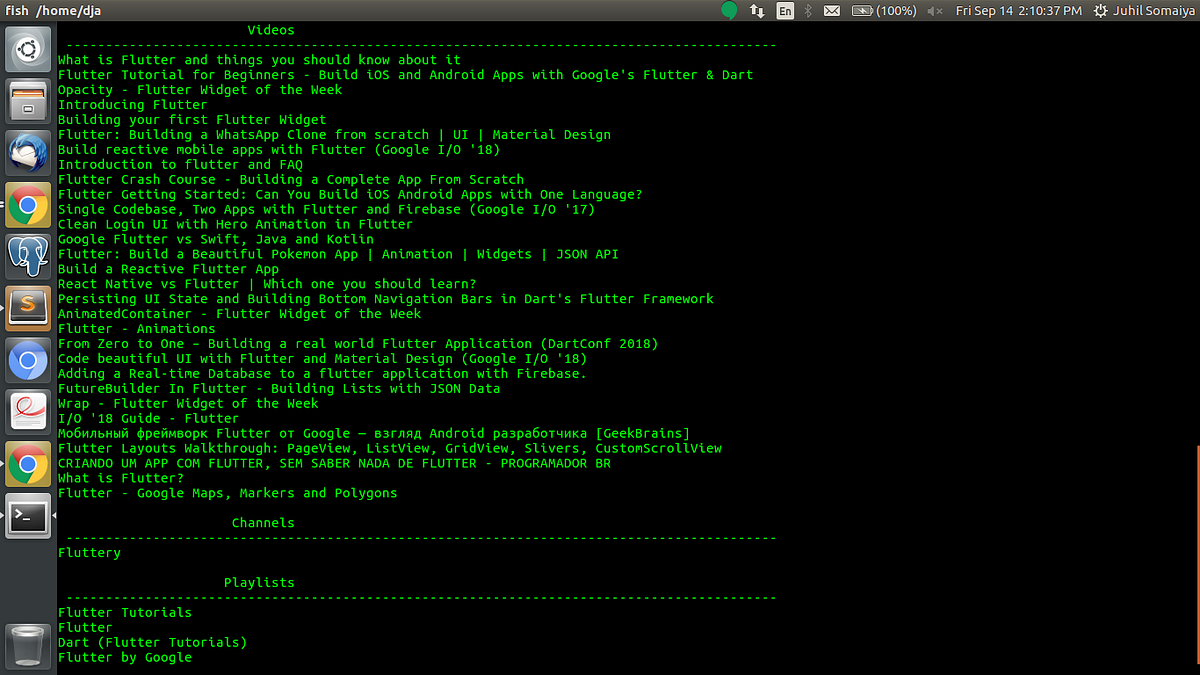Click 'Flutter Tutorial for Beginners' line
Viewport: 1200px width, 675px height.
[x=405, y=75]
